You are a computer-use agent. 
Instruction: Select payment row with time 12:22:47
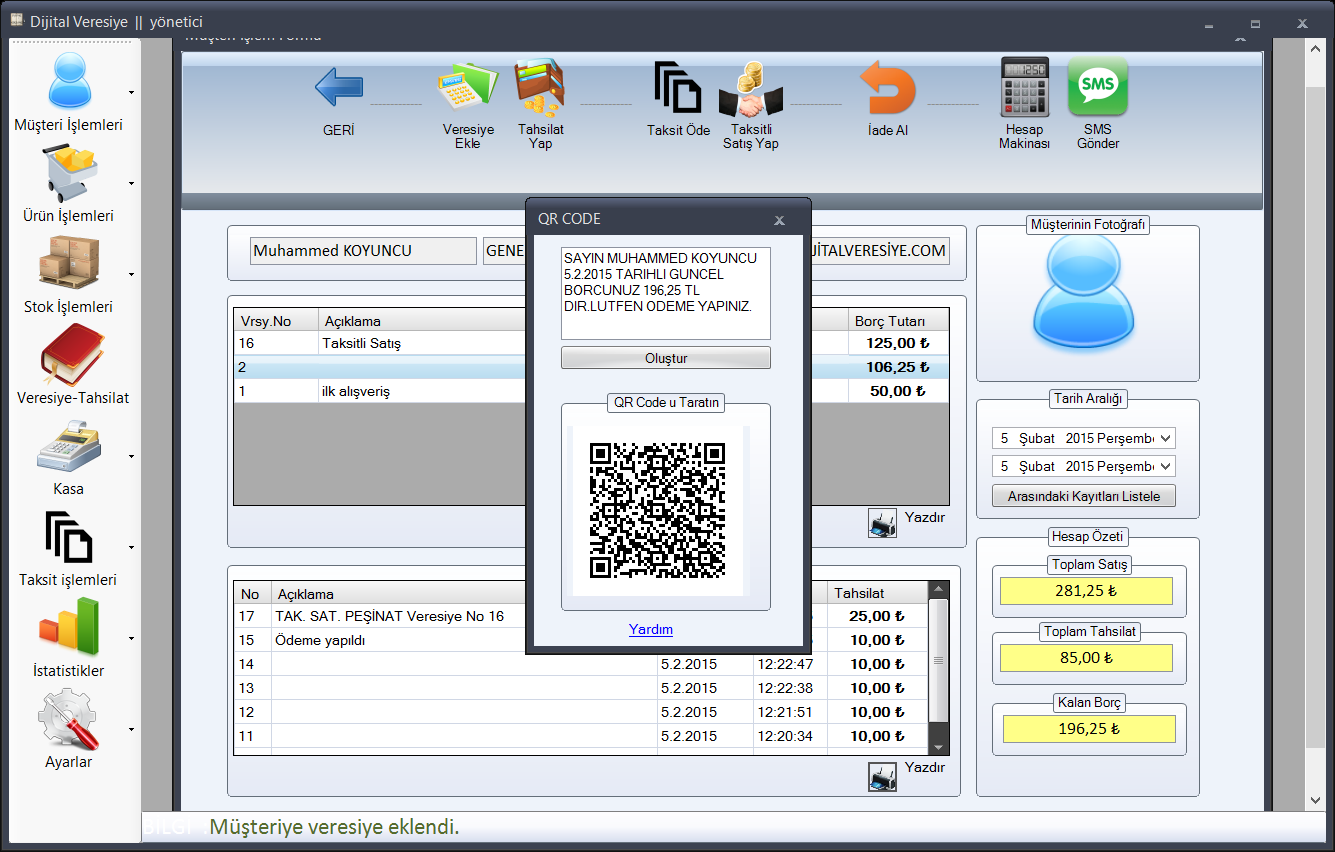[580, 664]
